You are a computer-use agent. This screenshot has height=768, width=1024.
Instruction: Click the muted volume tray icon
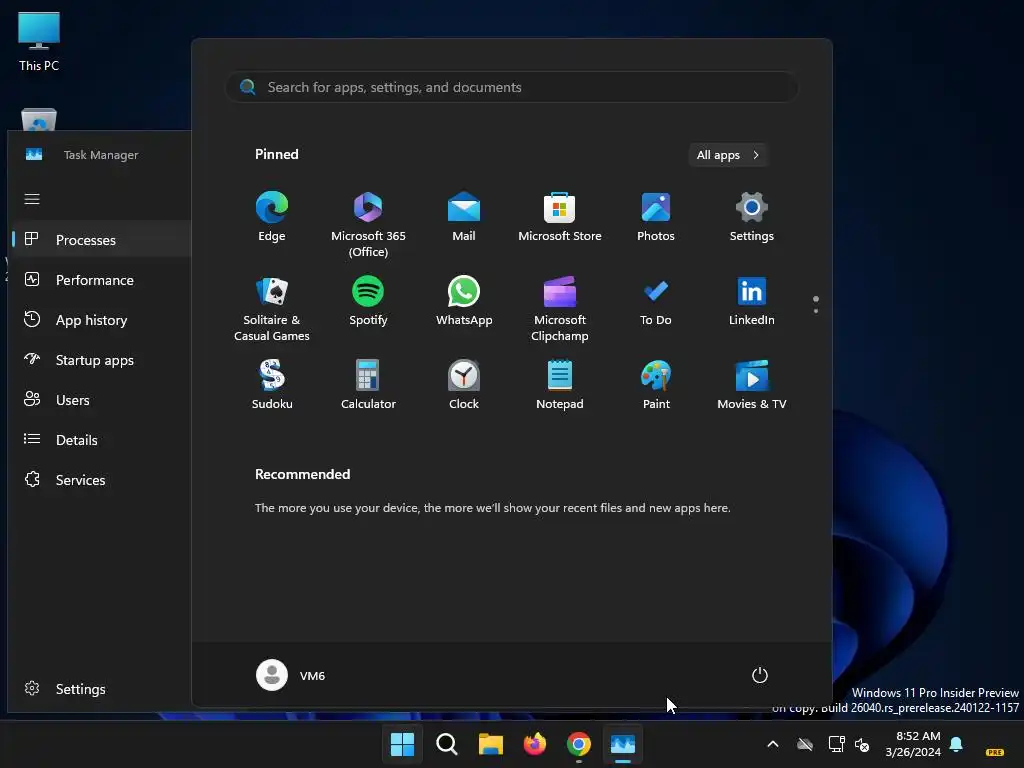862,744
